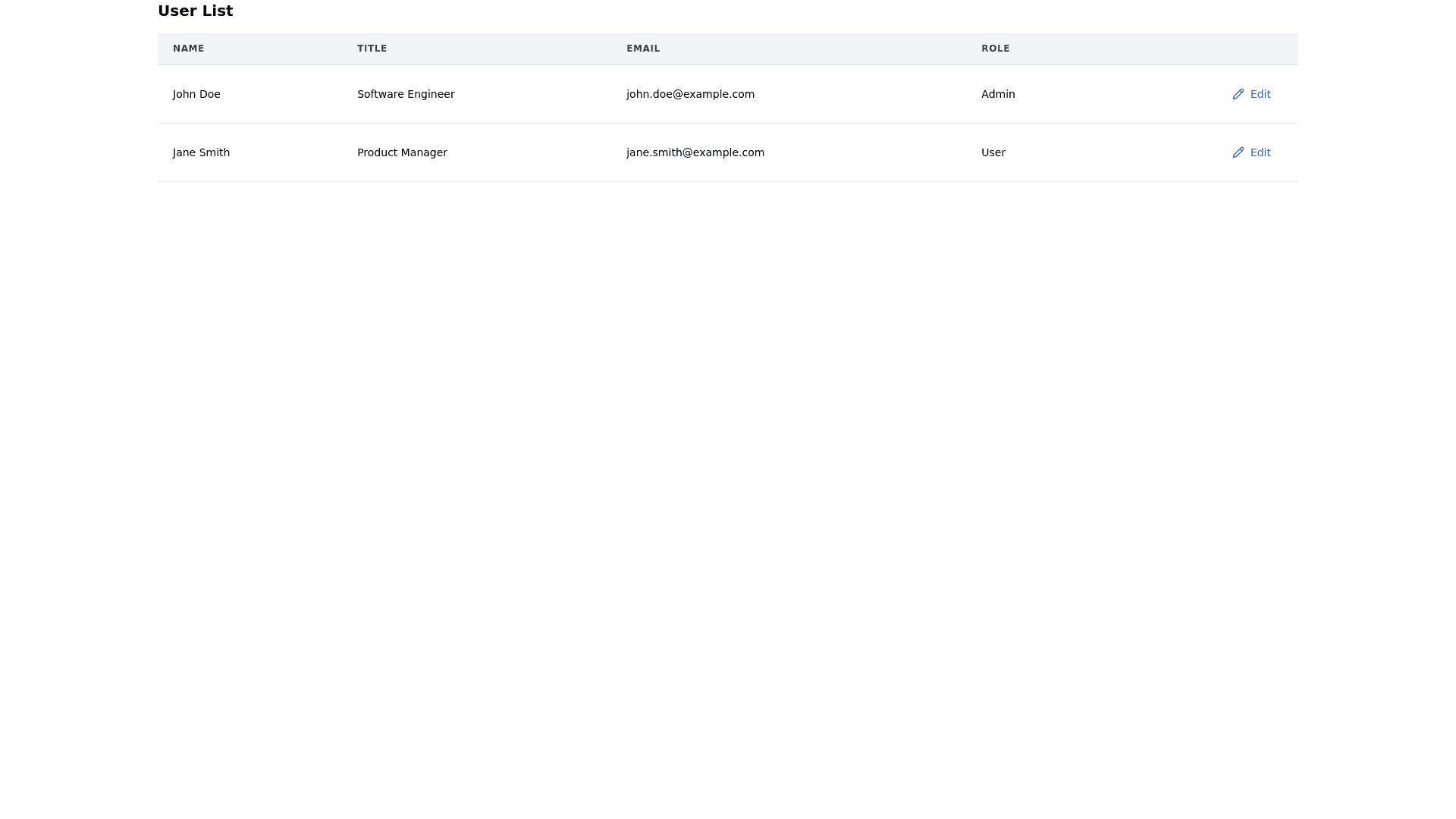Click john.doe@example.com email address
Screen dimensions: 1456x819
point(690,94)
